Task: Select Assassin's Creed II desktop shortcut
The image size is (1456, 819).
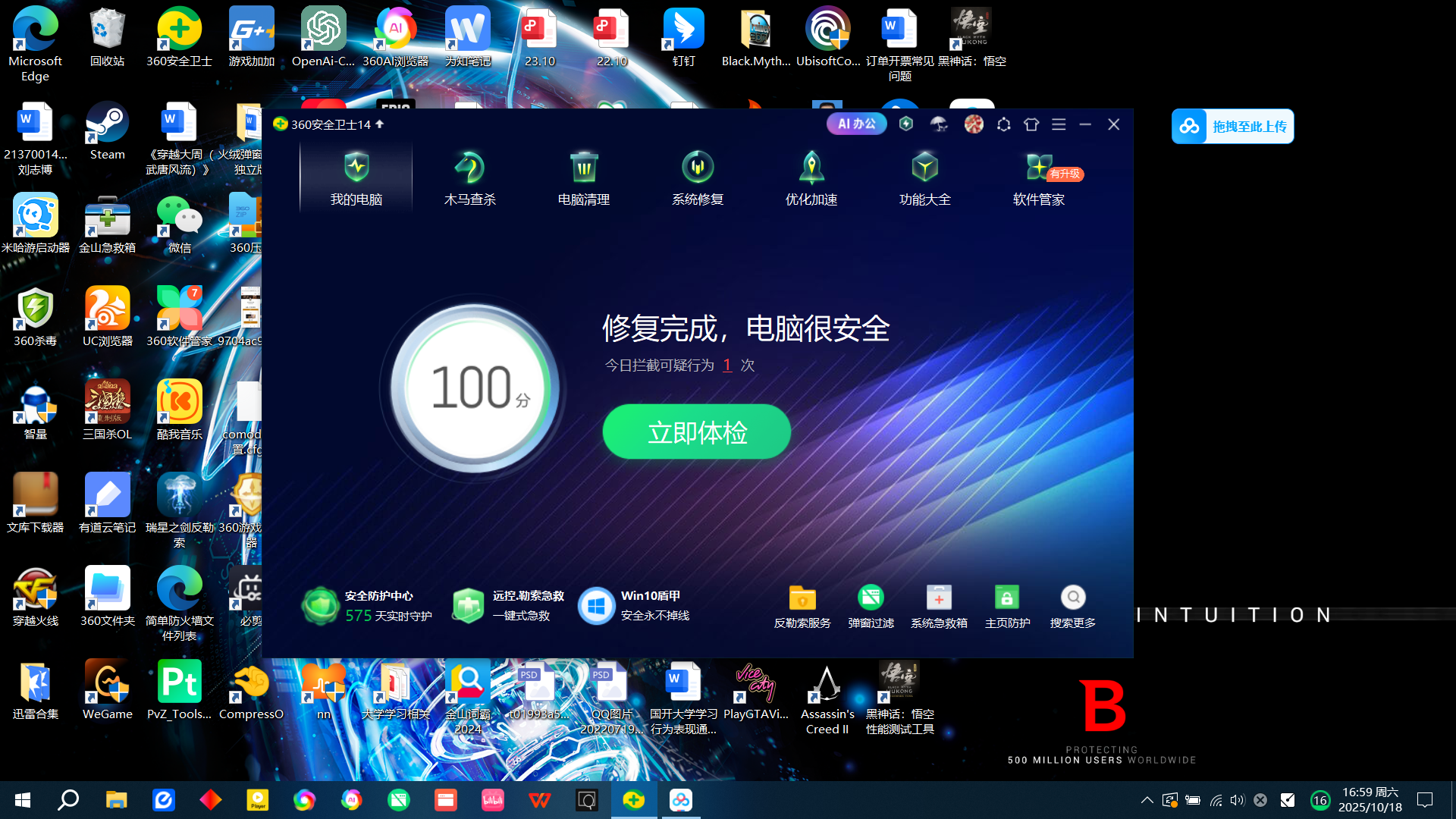Action: click(x=827, y=699)
